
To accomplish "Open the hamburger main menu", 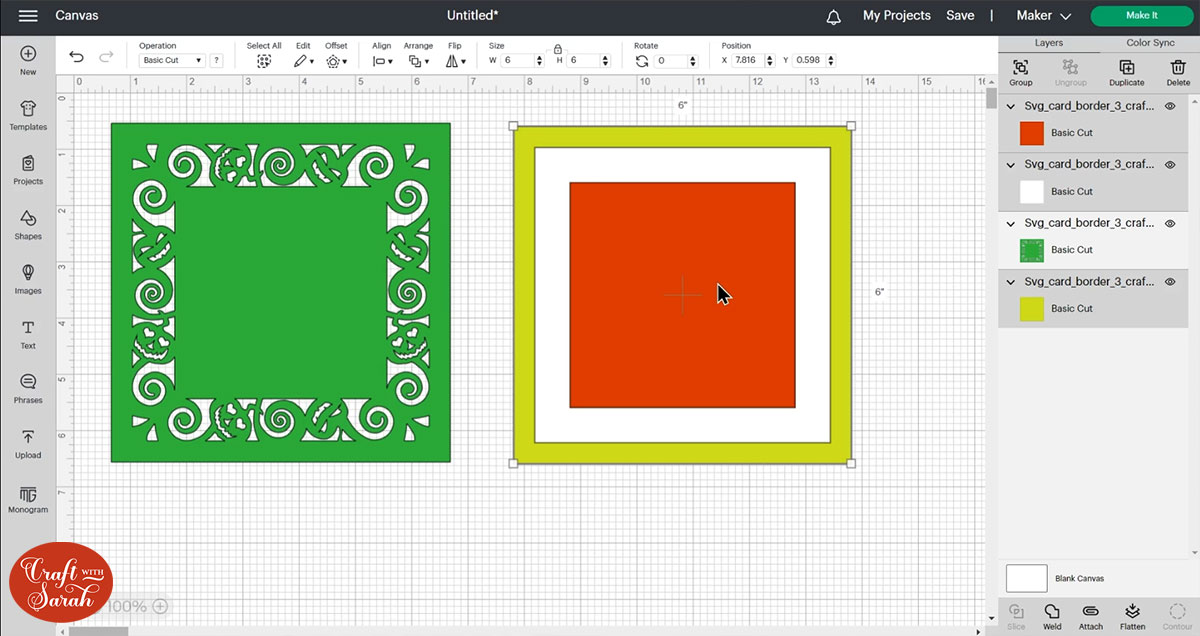I will click(28, 16).
